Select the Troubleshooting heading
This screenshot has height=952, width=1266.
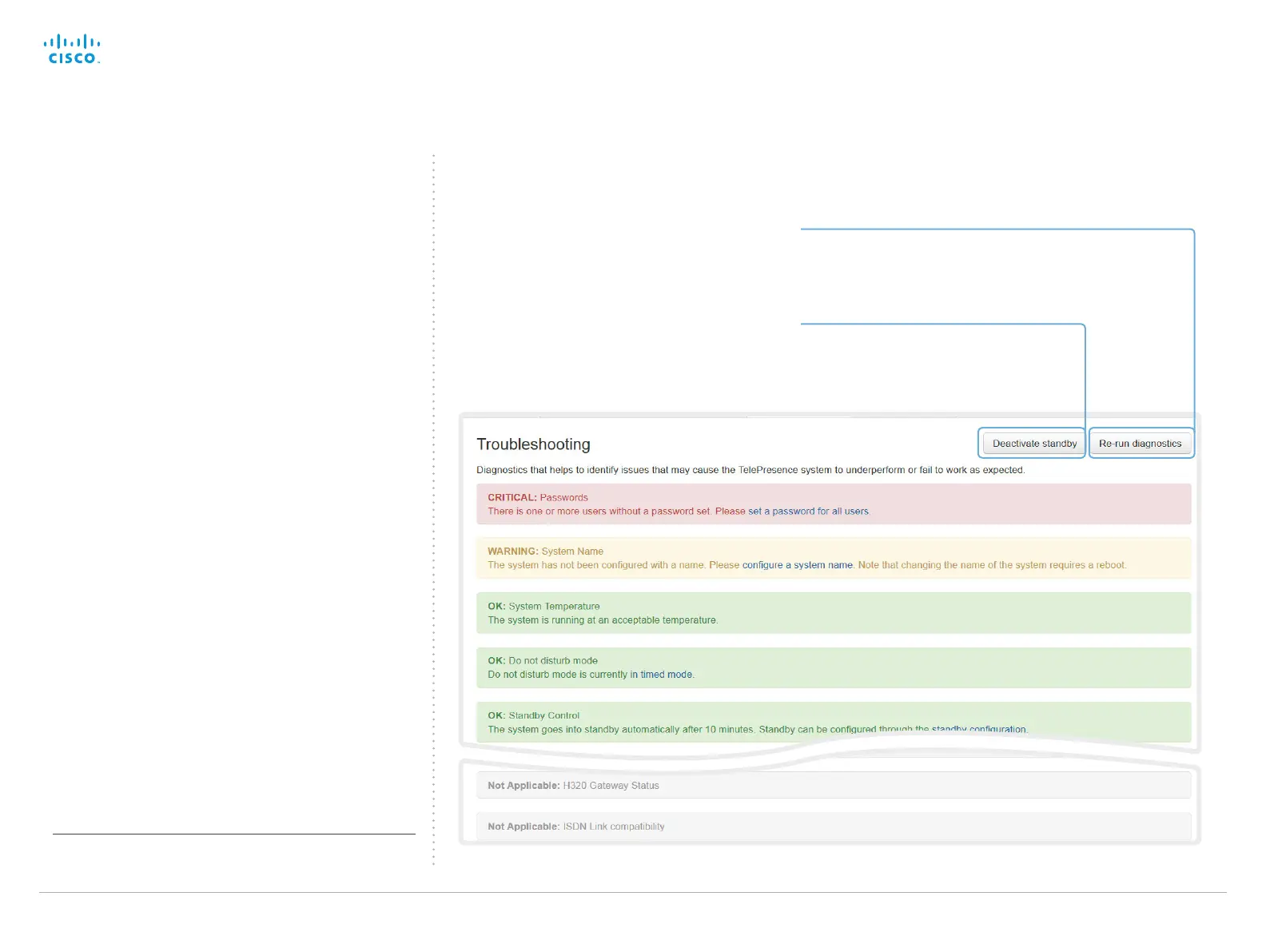pos(533,444)
